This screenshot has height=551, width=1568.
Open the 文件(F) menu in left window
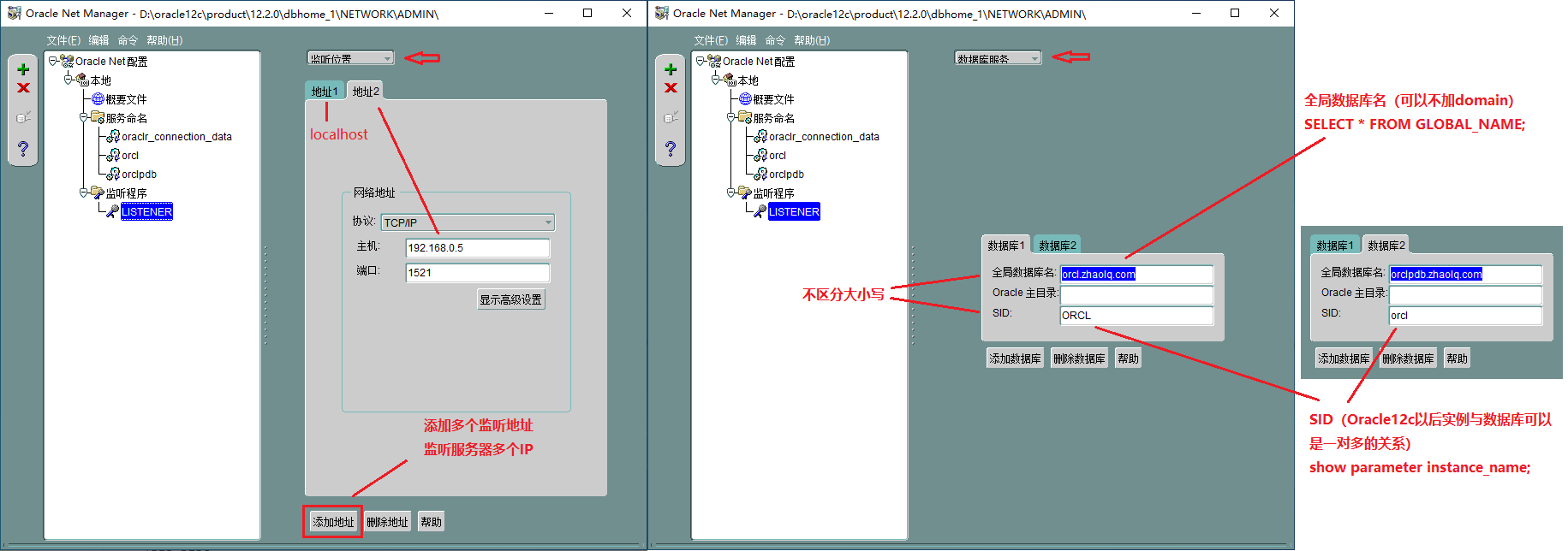[x=63, y=40]
